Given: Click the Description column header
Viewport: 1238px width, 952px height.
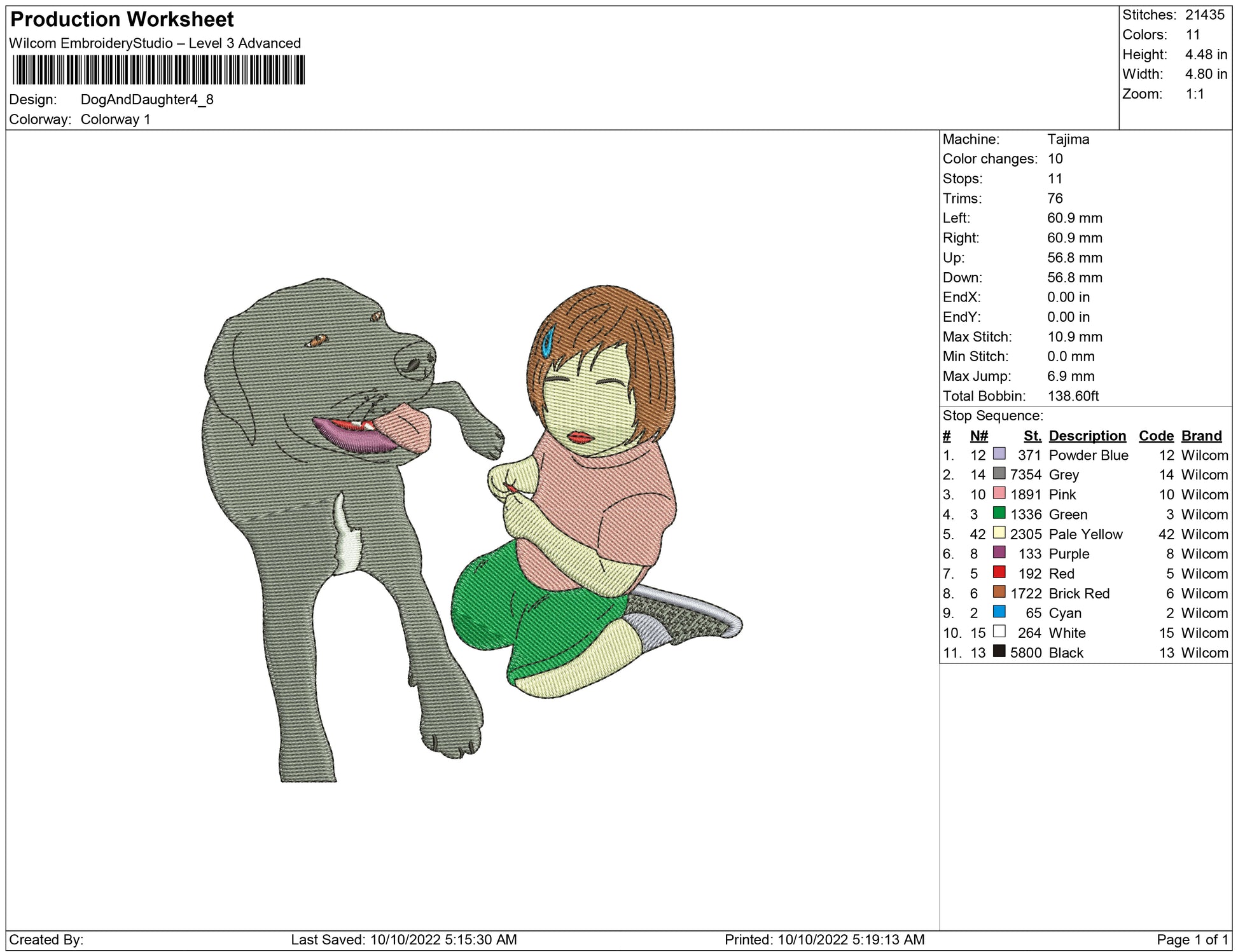Looking at the screenshot, I should click(1087, 436).
